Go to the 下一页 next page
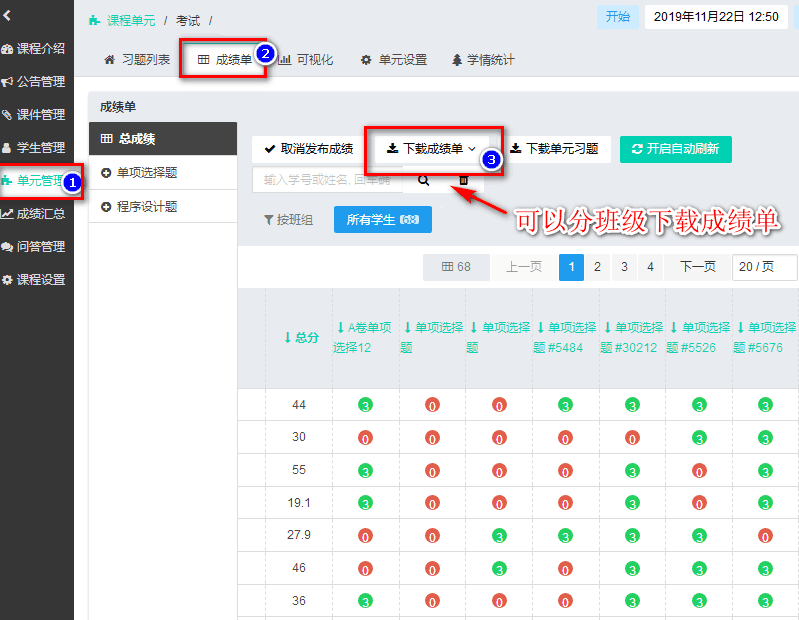The width and height of the screenshot is (799, 620). [x=698, y=267]
